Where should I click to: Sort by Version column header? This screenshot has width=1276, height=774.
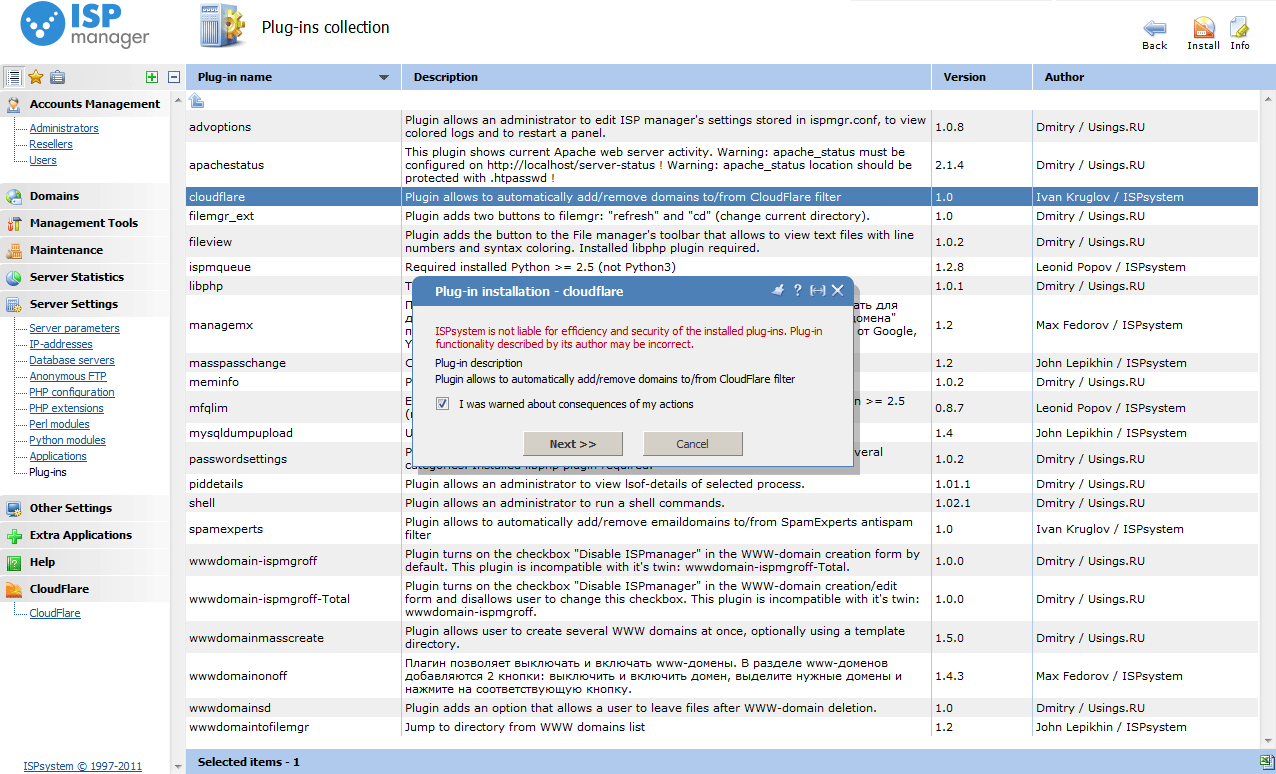(982, 77)
